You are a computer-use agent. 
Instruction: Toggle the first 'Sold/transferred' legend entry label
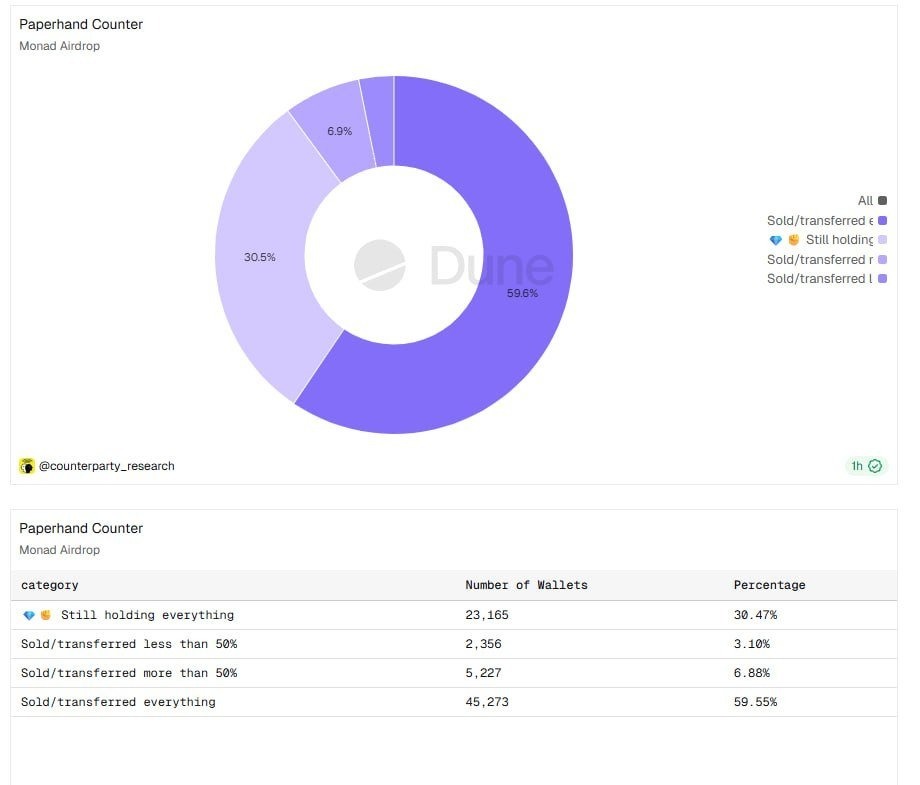pos(819,221)
